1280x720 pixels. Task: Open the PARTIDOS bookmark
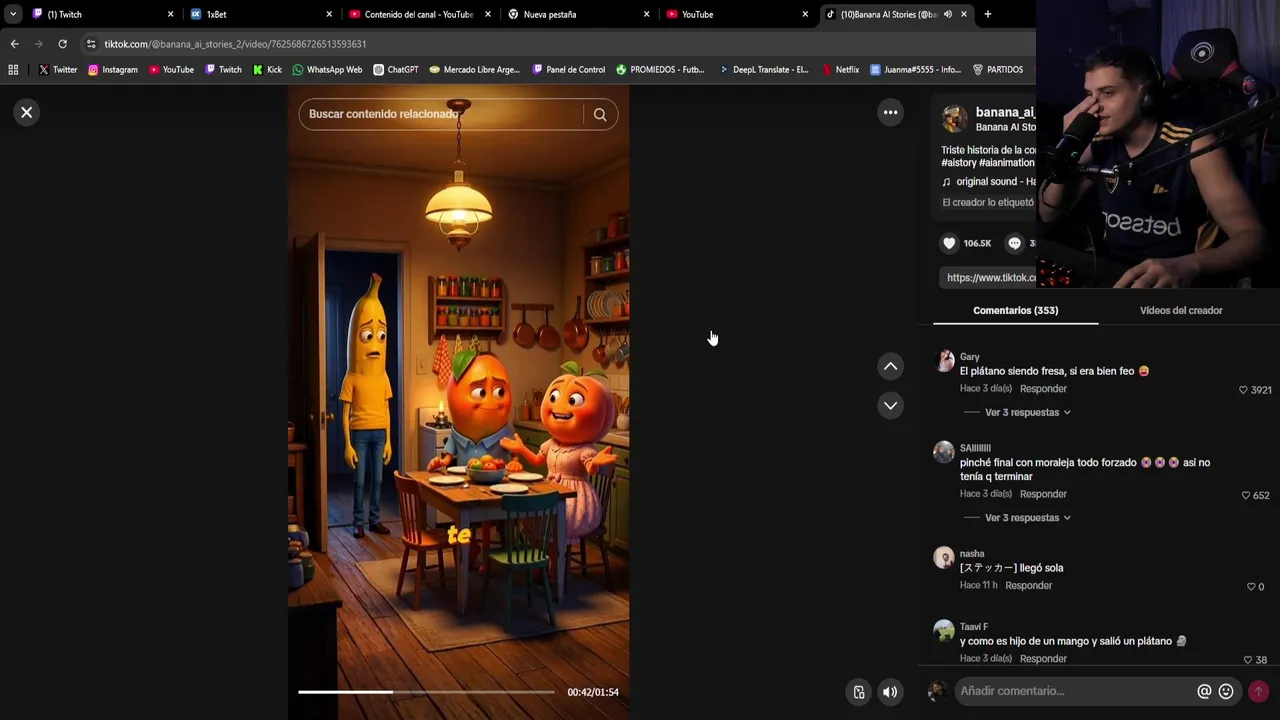pos(997,70)
